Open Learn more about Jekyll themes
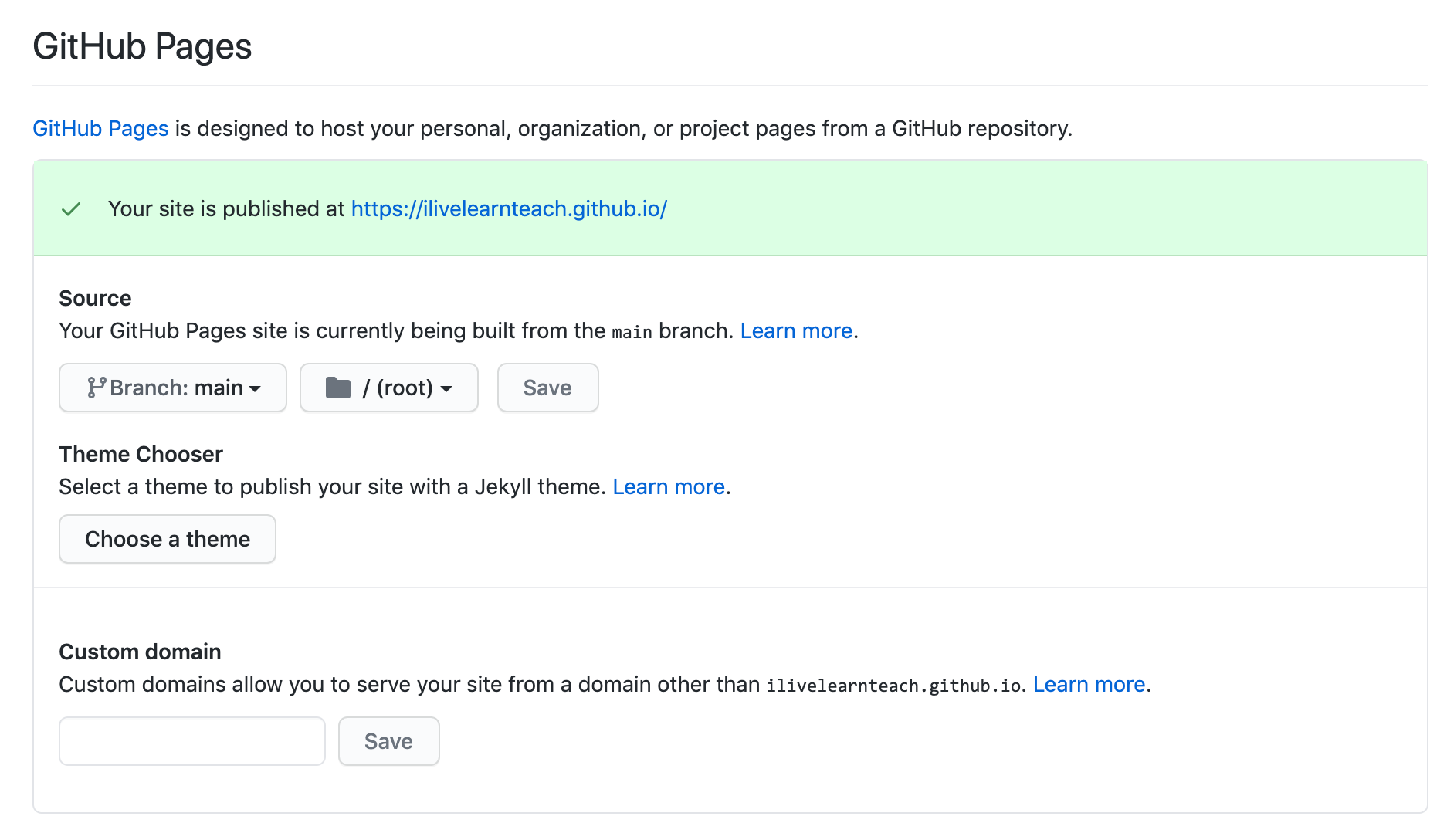1447x840 pixels. 669,487
